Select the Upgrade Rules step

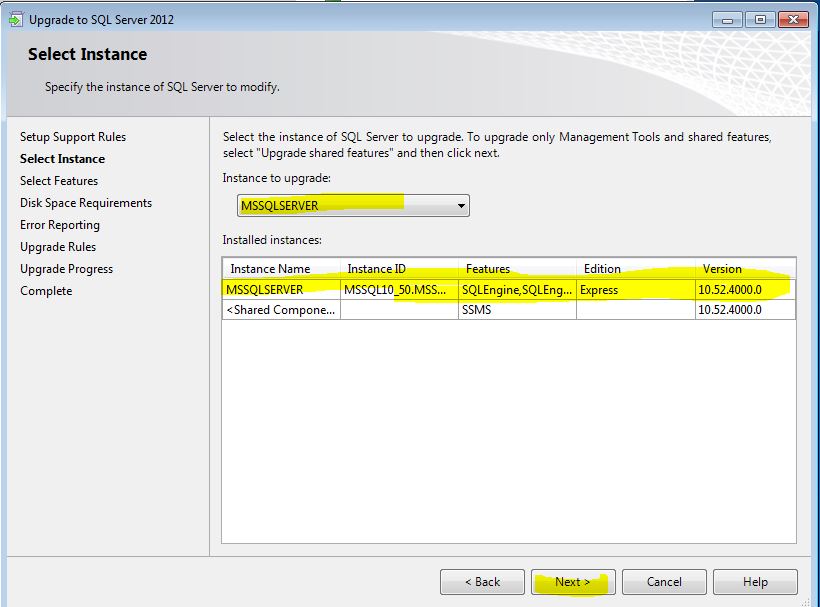(58, 247)
